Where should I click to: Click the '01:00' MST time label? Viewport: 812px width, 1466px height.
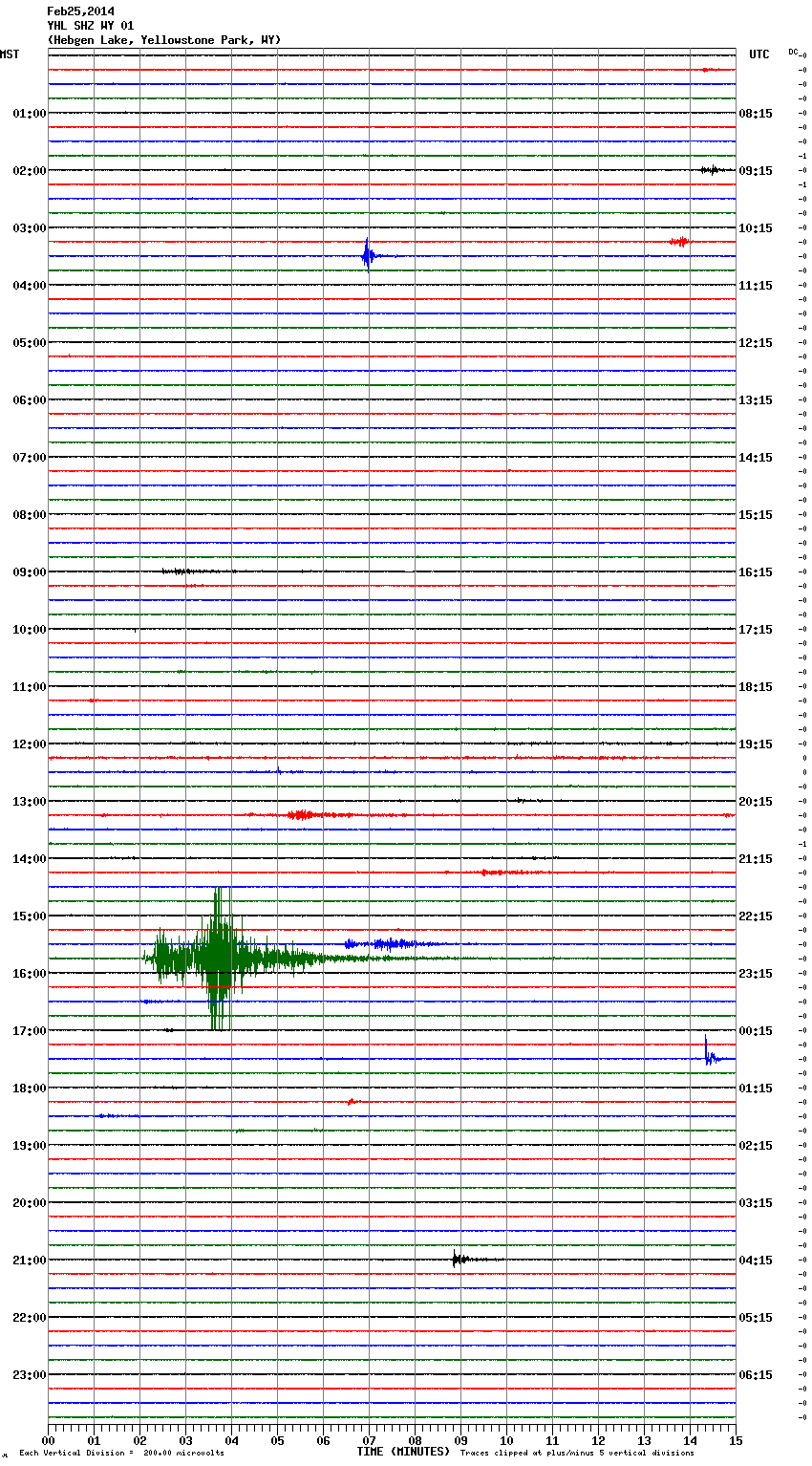click(x=29, y=114)
